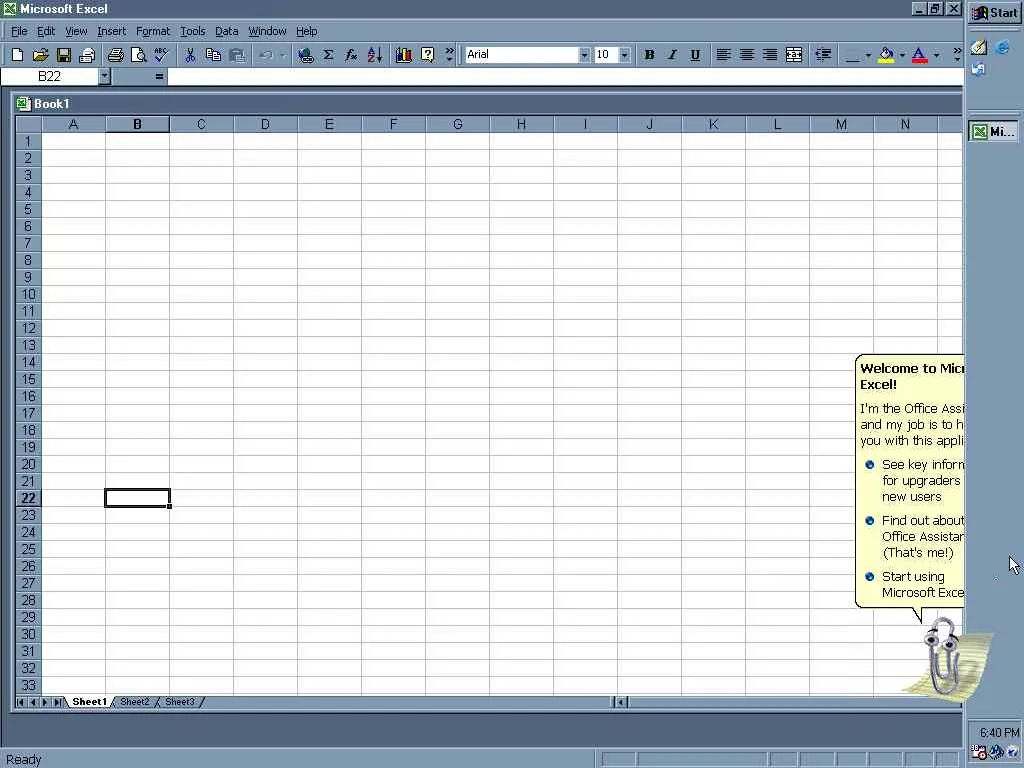Center cell contents horizontally
Image resolution: width=1024 pixels, height=768 pixels.
coord(746,55)
